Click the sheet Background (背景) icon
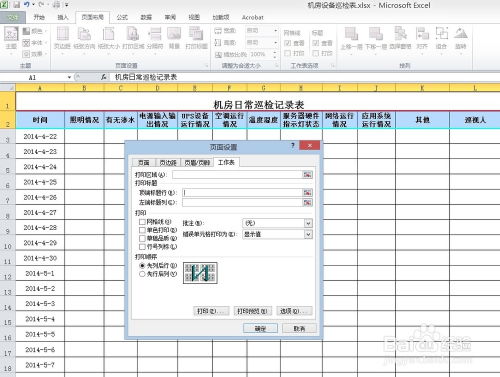Viewport: 500px width, 377px height. click(174, 34)
